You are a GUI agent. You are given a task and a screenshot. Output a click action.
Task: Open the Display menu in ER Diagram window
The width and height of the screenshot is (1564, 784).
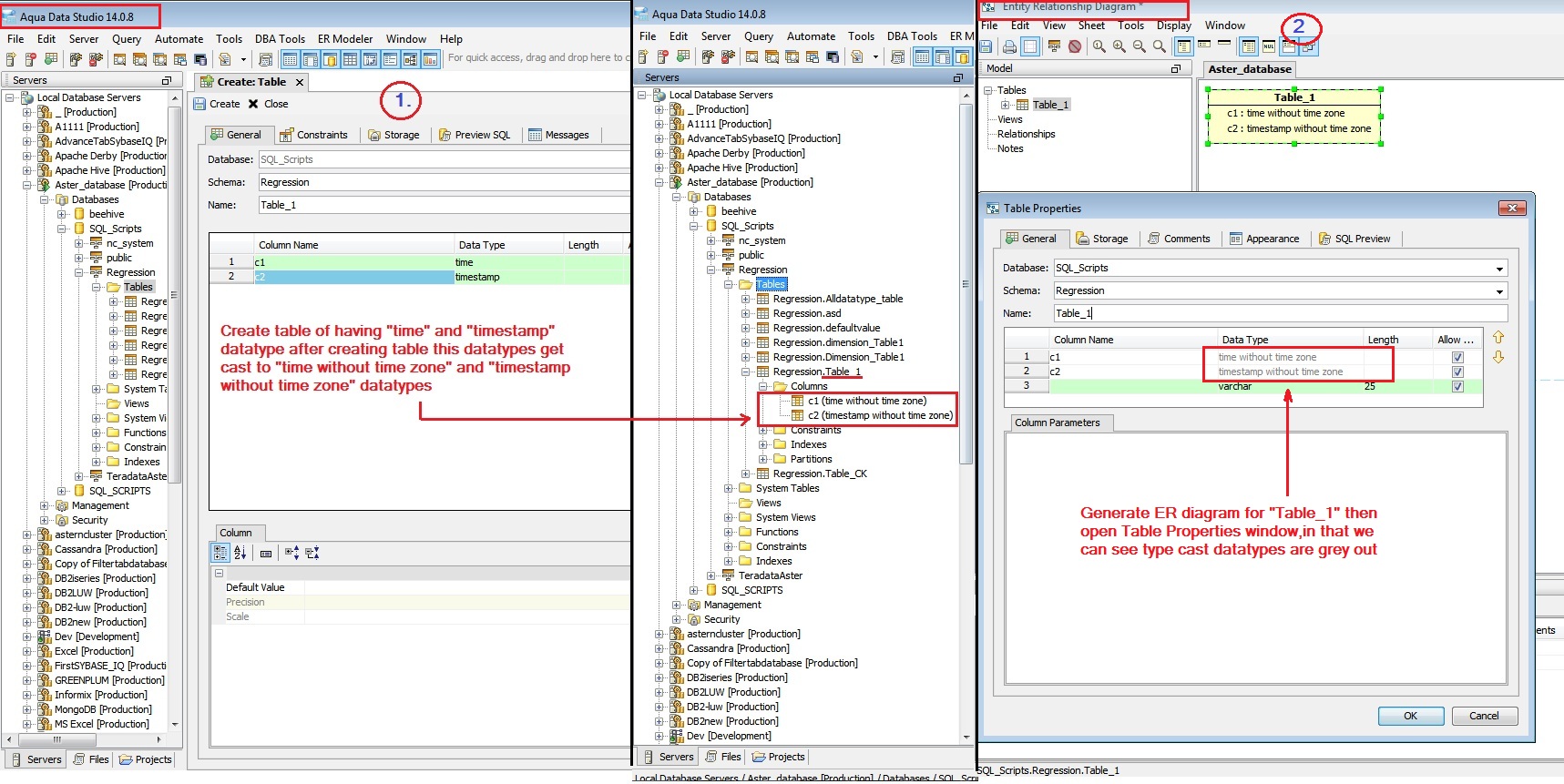pos(1174,25)
